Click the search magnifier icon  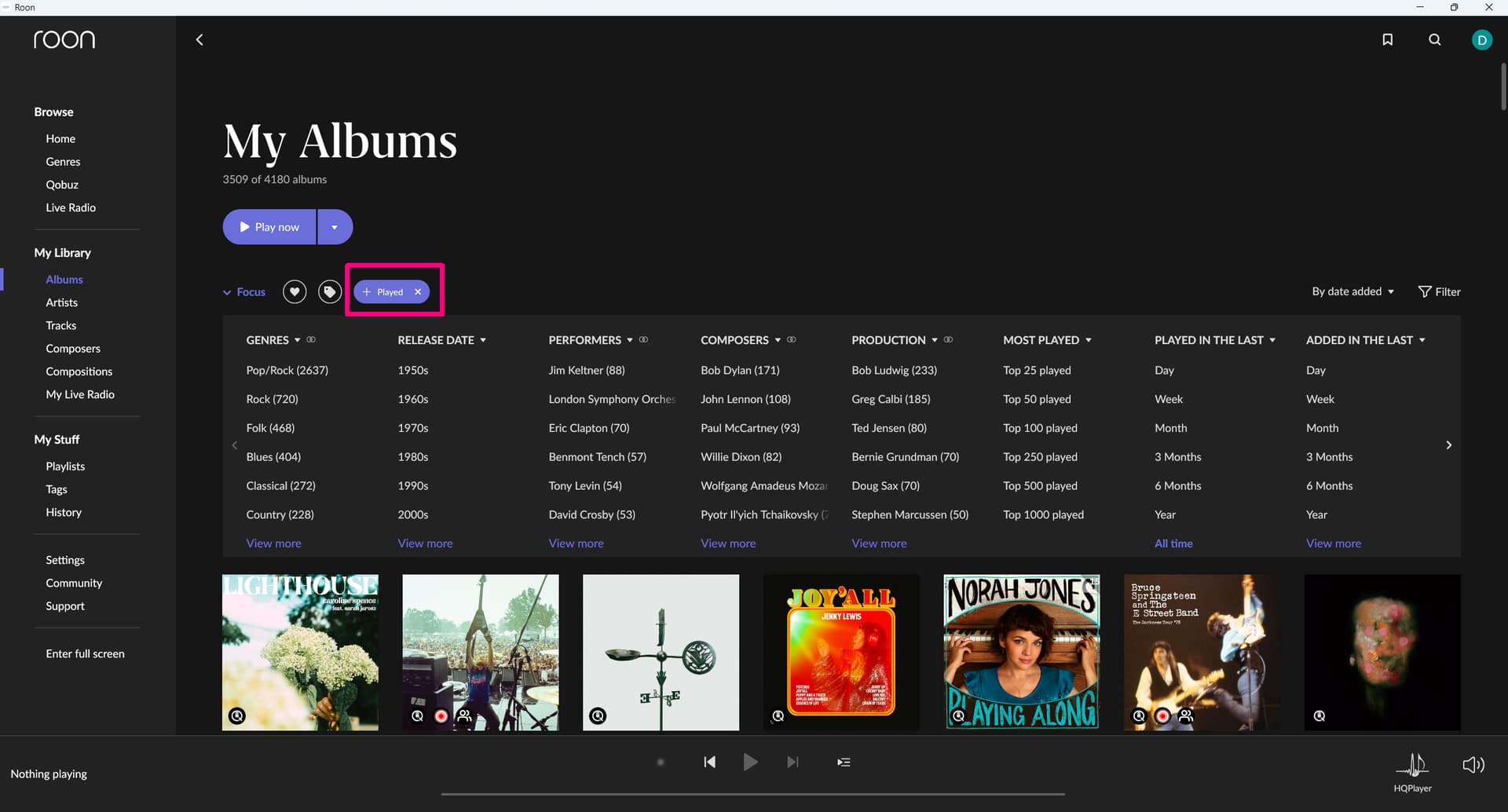[x=1434, y=39]
